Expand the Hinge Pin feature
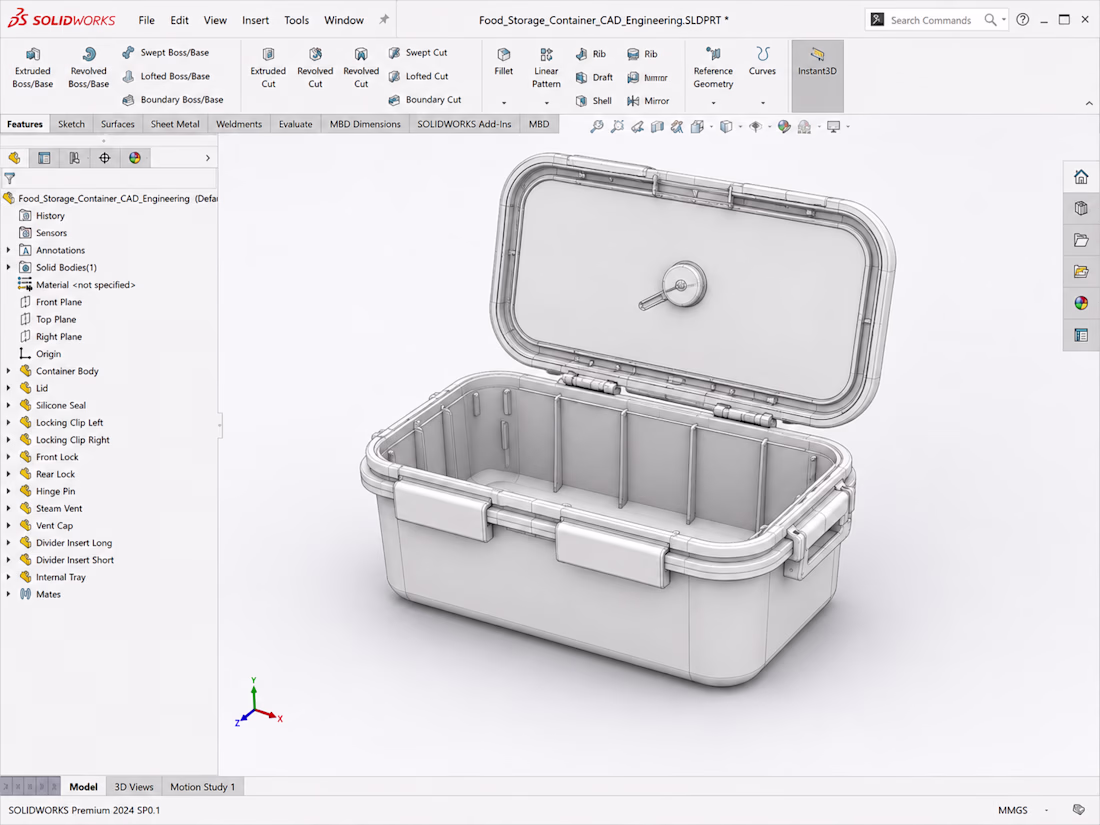Screen dimensions: 1100x825 pyautogui.click(x=8, y=491)
